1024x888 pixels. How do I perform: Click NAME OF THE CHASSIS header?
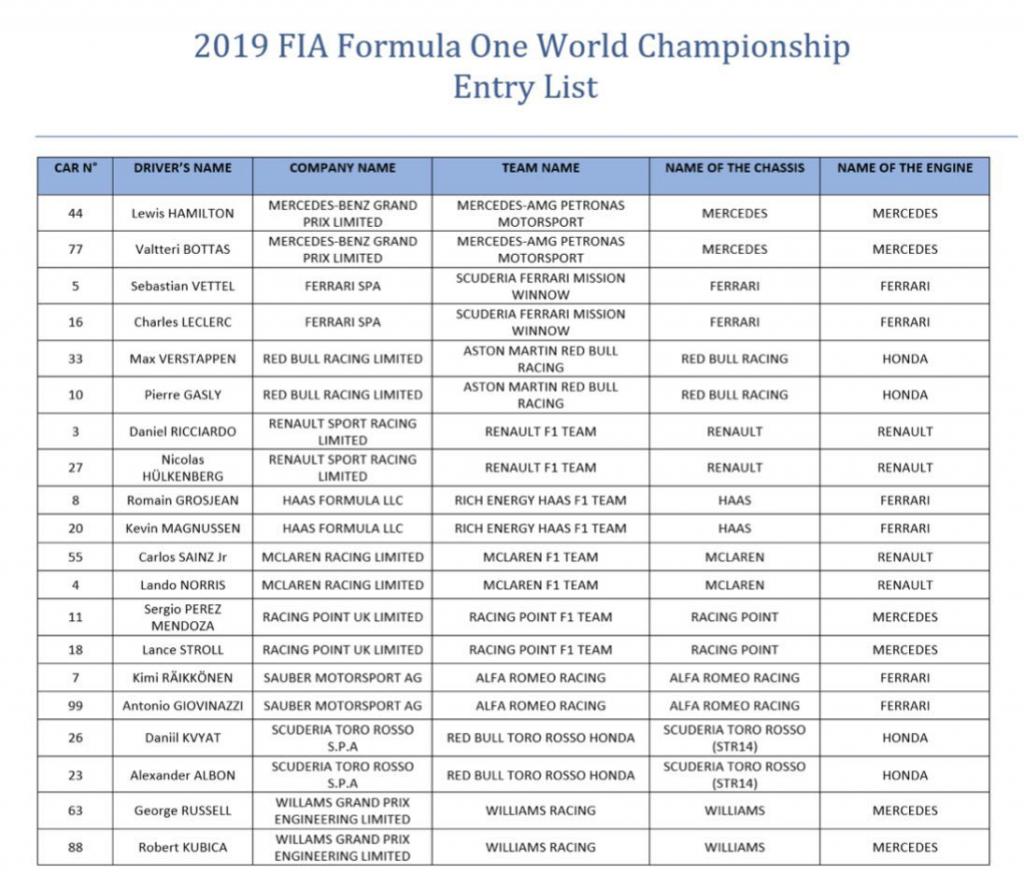[735, 176]
